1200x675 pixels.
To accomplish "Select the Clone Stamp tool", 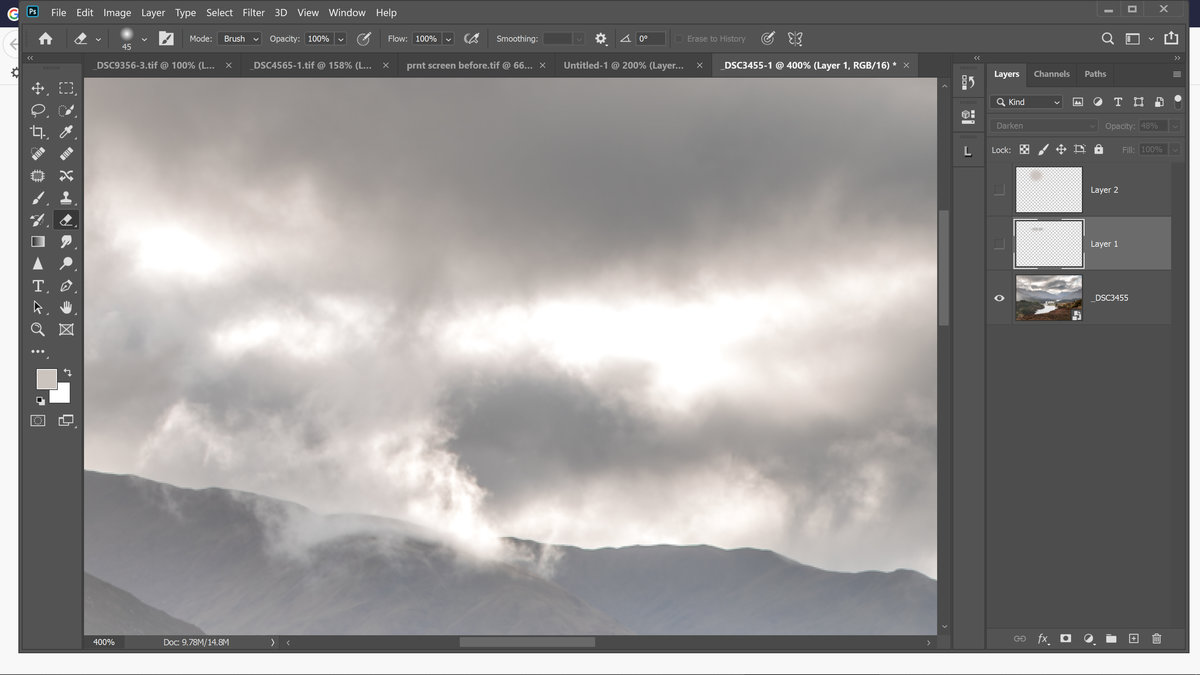I will 66,198.
